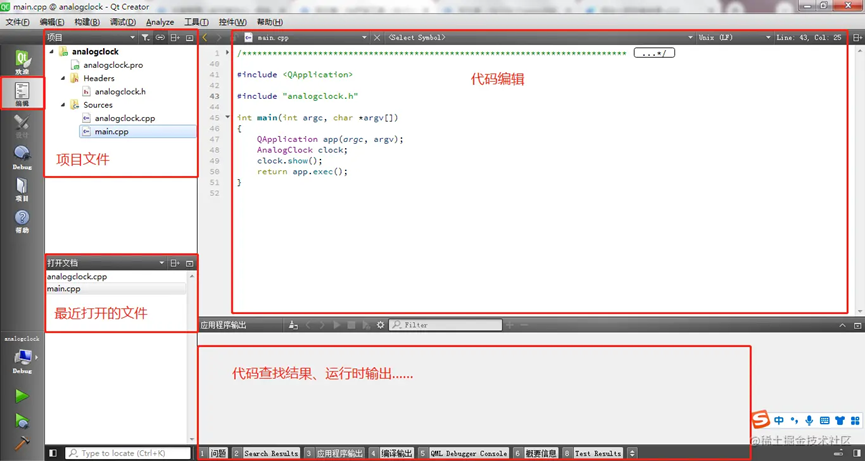Open the 文件(F) menu
This screenshot has height=461, width=865.
(17, 22)
